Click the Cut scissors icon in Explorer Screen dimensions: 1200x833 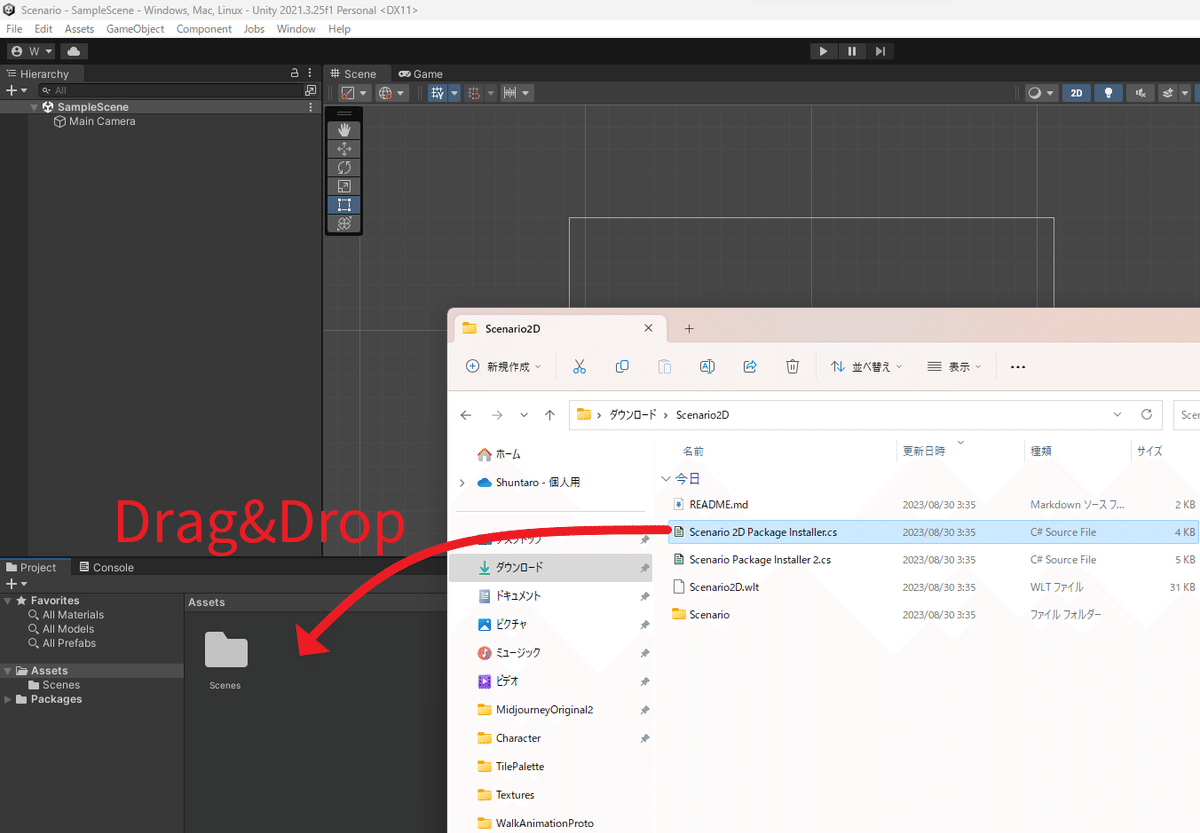[579, 367]
